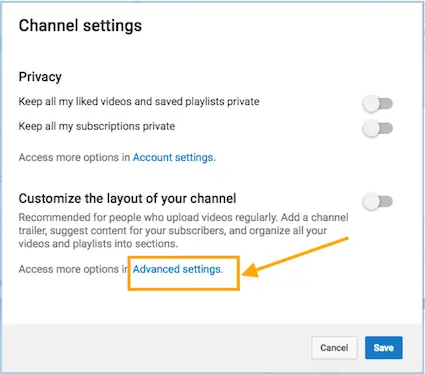Click the Cancel button
The width and height of the screenshot is (425, 374).
click(334, 348)
